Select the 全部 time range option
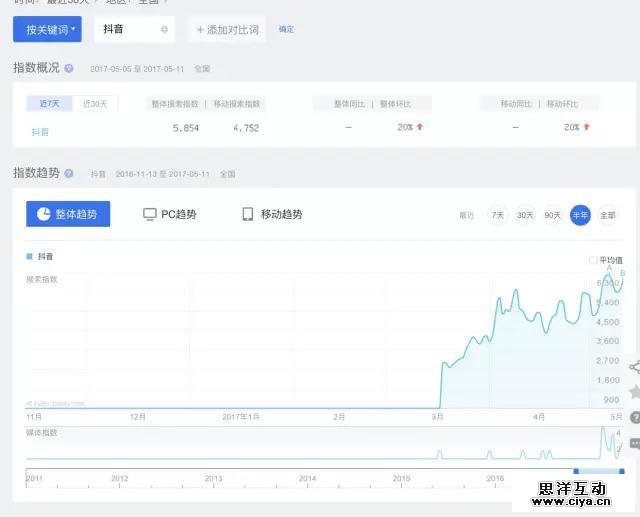Viewport: 640px width, 517px height. [x=608, y=215]
